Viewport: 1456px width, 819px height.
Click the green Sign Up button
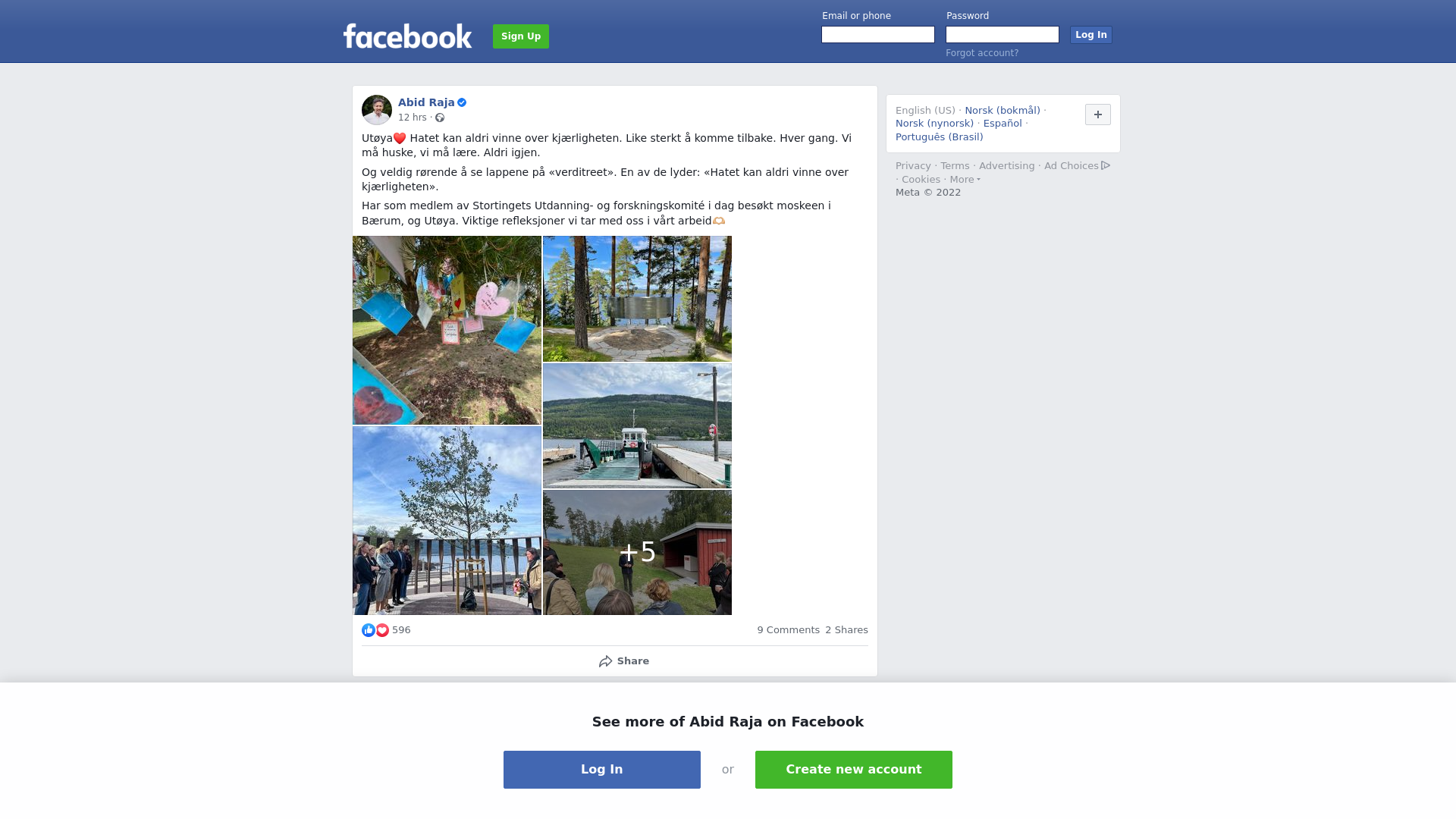pyautogui.click(x=521, y=36)
